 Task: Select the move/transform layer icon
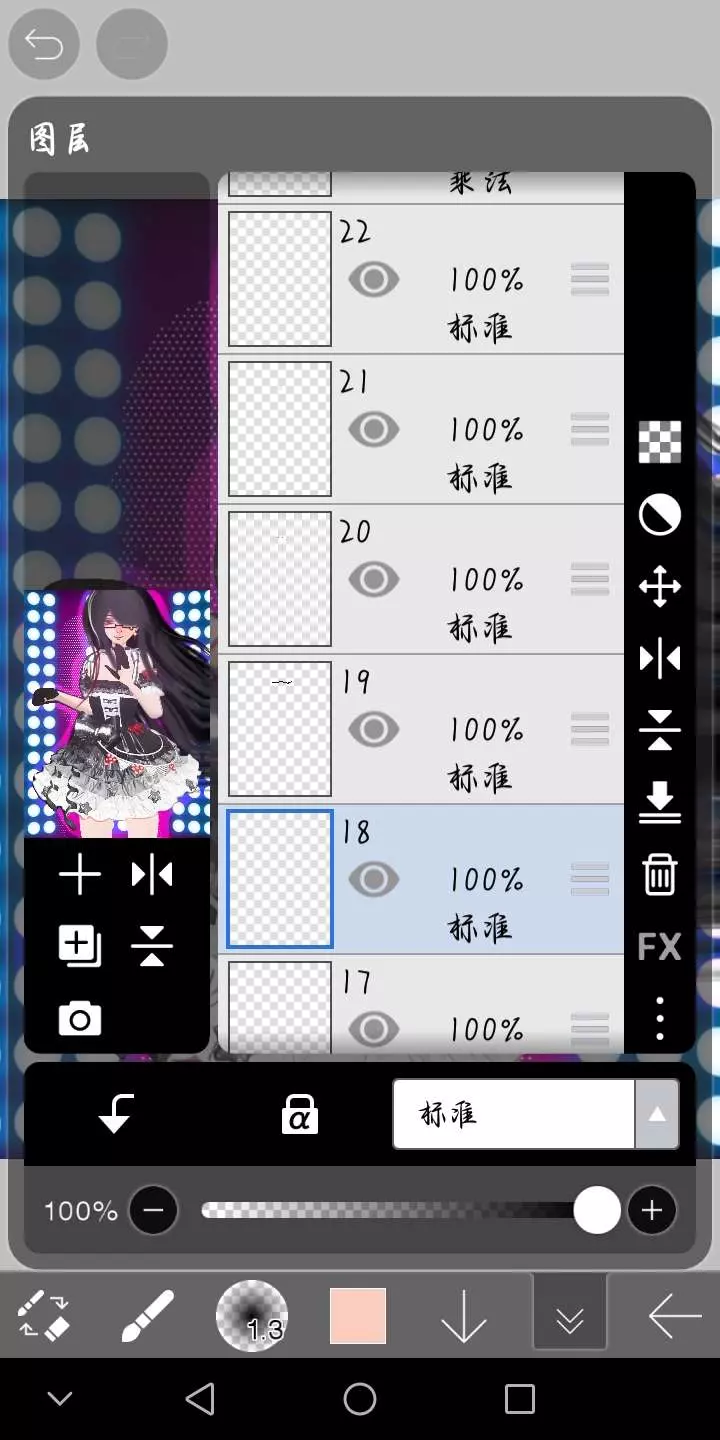tap(659, 587)
